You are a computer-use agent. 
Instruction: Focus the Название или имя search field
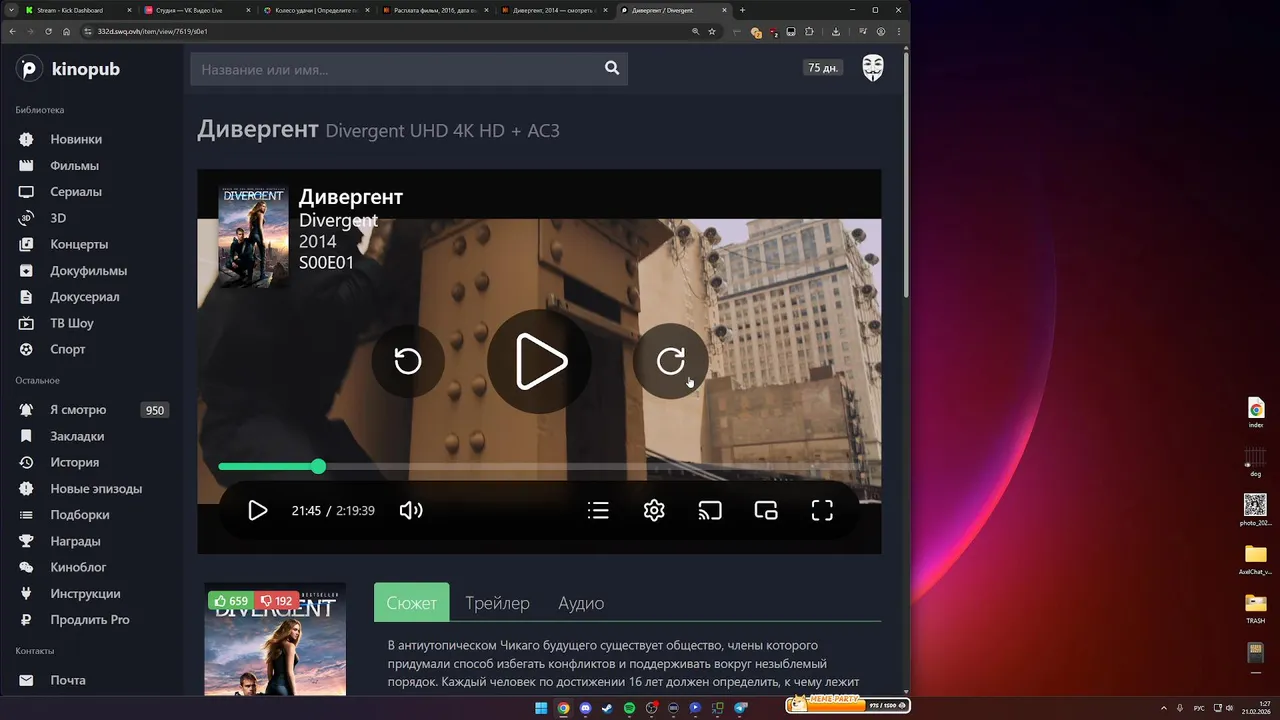pyautogui.click(x=396, y=69)
